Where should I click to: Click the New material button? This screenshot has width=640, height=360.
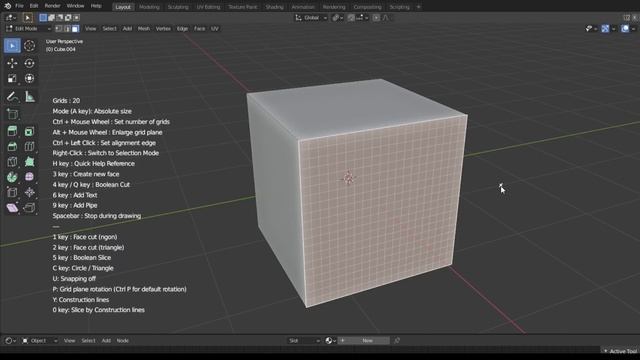click(x=363, y=340)
